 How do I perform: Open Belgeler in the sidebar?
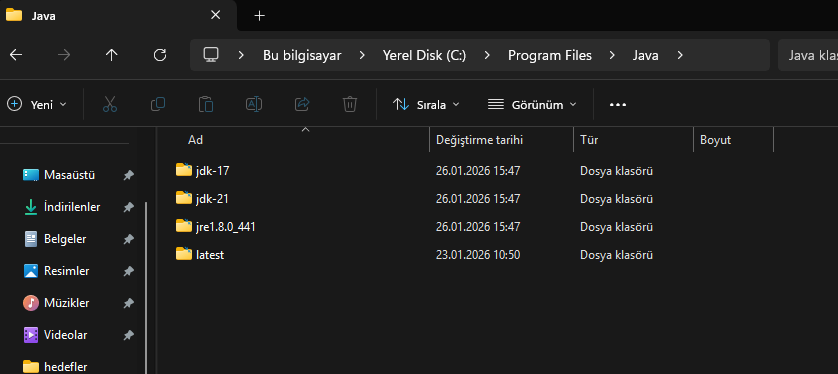tap(55, 239)
